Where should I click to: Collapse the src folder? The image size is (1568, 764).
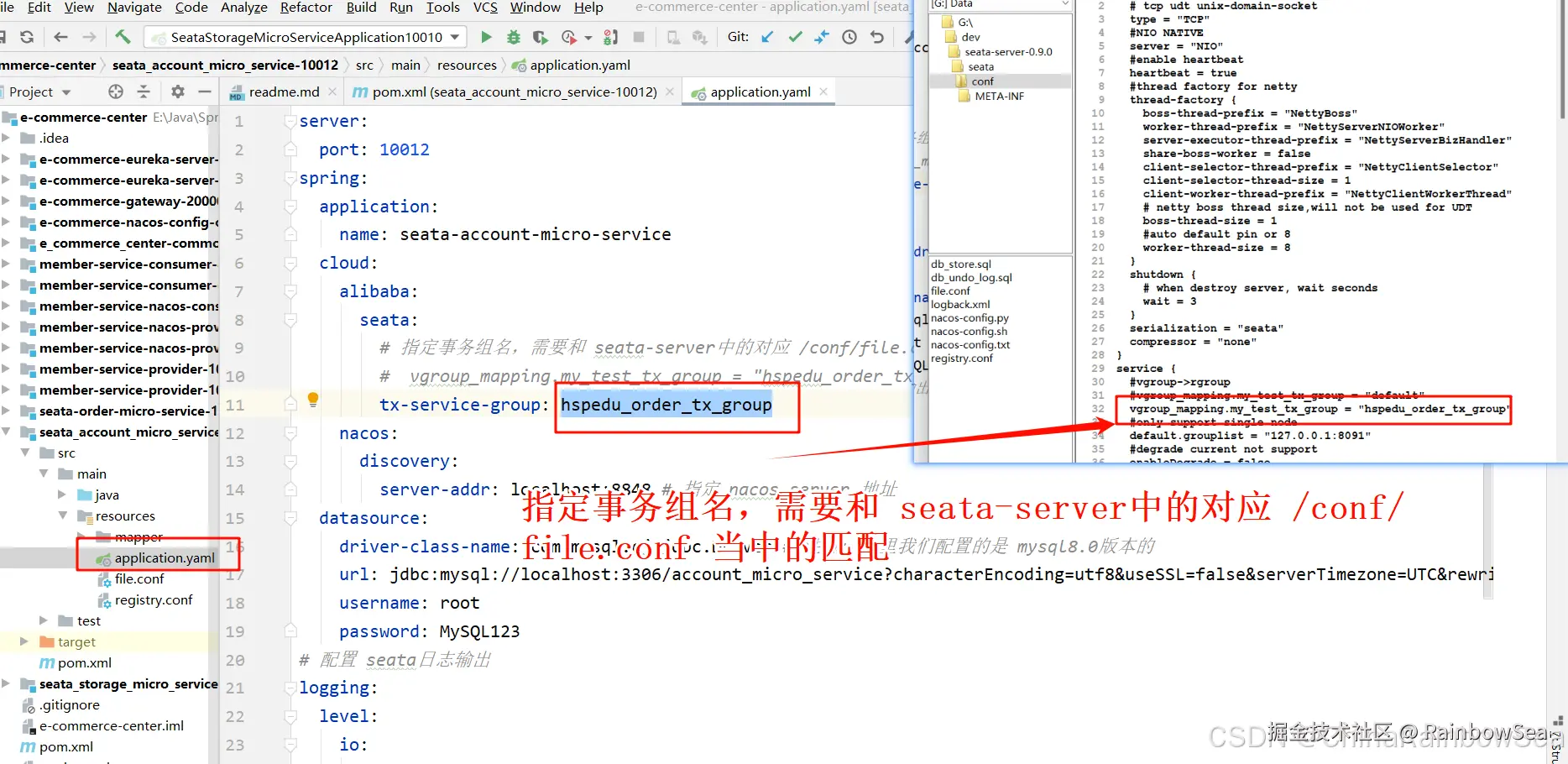click(x=25, y=453)
